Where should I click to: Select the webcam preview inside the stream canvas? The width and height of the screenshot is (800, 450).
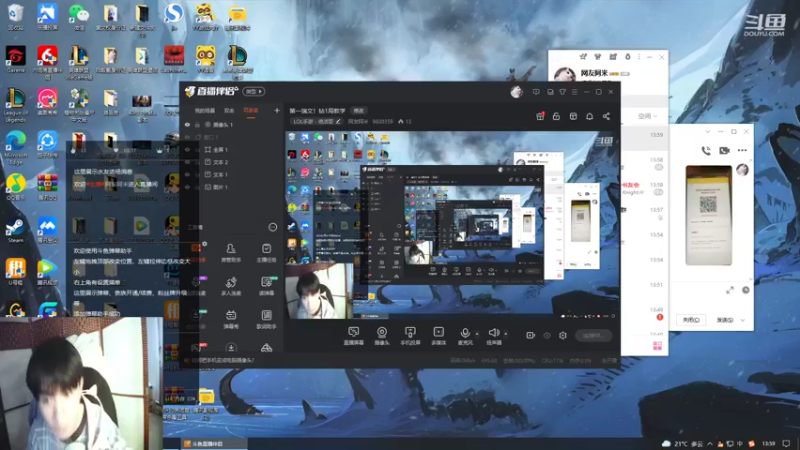tap(319, 291)
